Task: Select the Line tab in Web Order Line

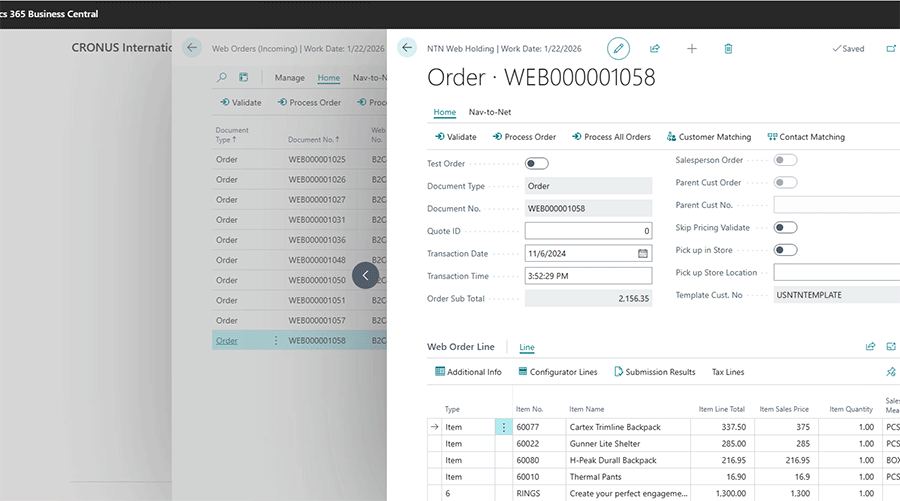Action: pos(527,347)
